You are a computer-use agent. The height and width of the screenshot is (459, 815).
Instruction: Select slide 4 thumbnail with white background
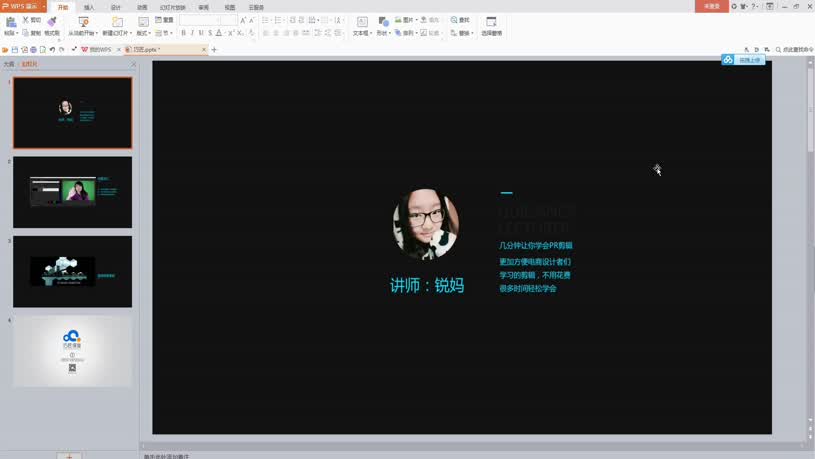coord(72,351)
